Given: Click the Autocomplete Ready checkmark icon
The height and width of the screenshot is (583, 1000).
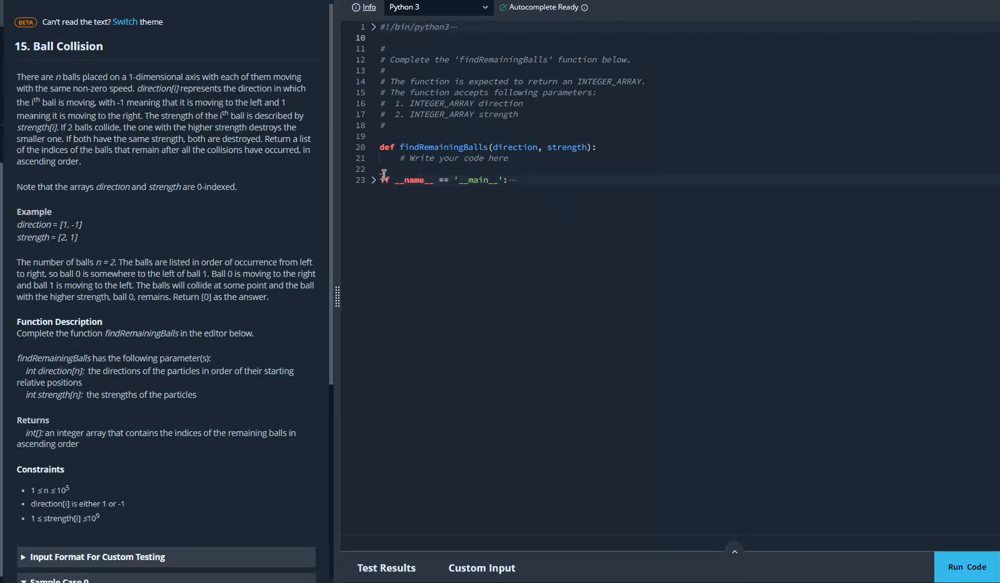Looking at the screenshot, I should pyautogui.click(x=503, y=7).
